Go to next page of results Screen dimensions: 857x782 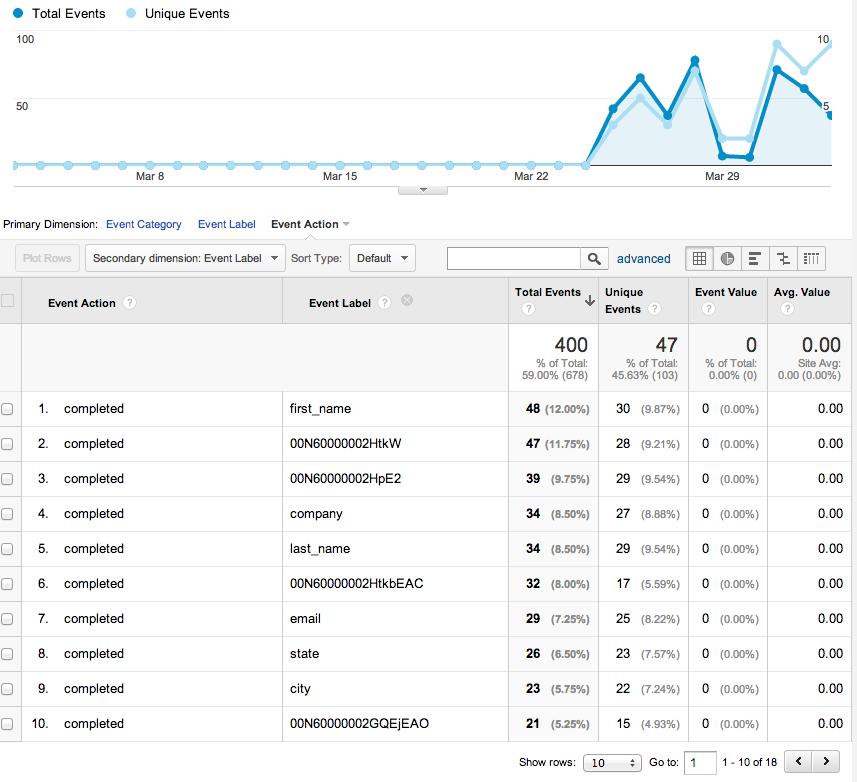(x=826, y=761)
